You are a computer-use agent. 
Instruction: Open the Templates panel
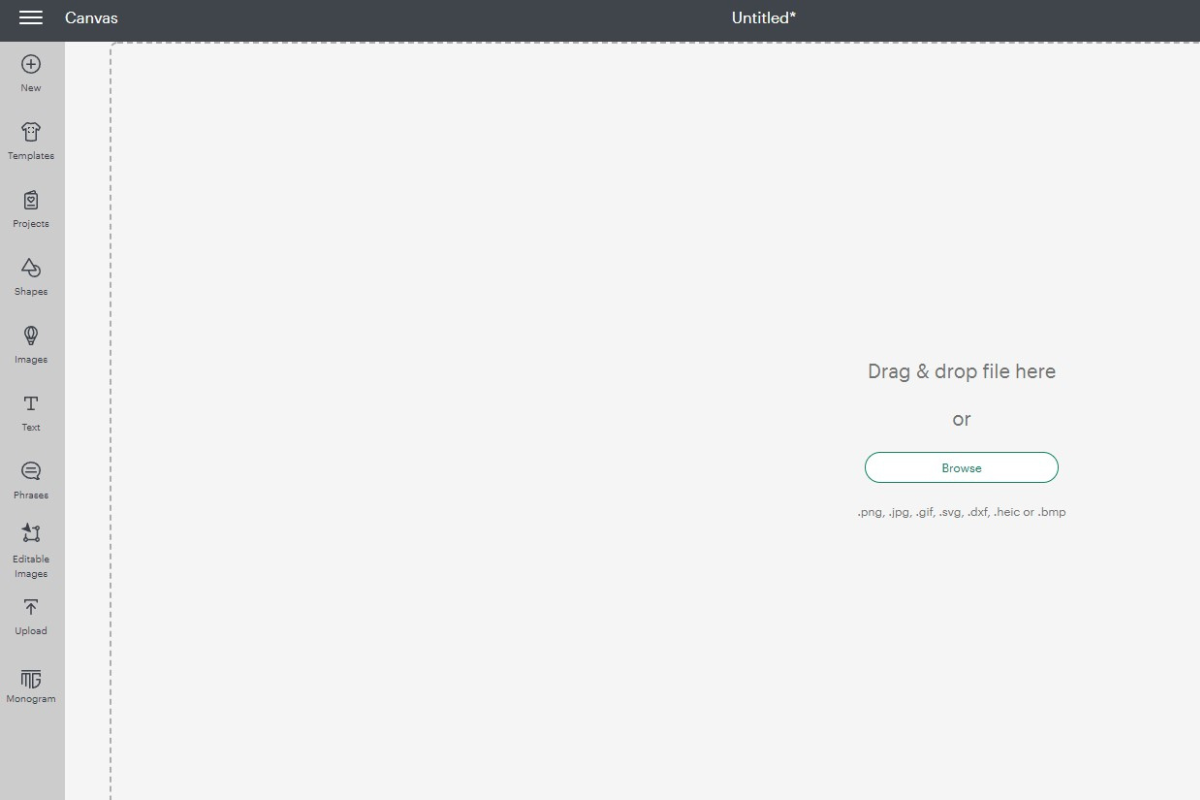(x=31, y=142)
